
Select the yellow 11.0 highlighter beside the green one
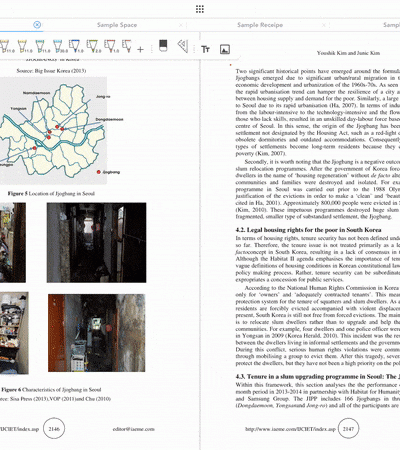coord(24,46)
